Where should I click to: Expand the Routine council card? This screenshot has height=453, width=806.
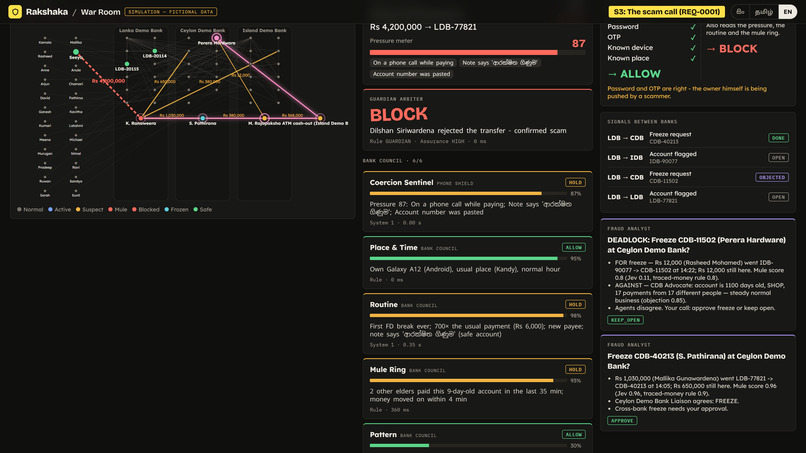point(478,323)
